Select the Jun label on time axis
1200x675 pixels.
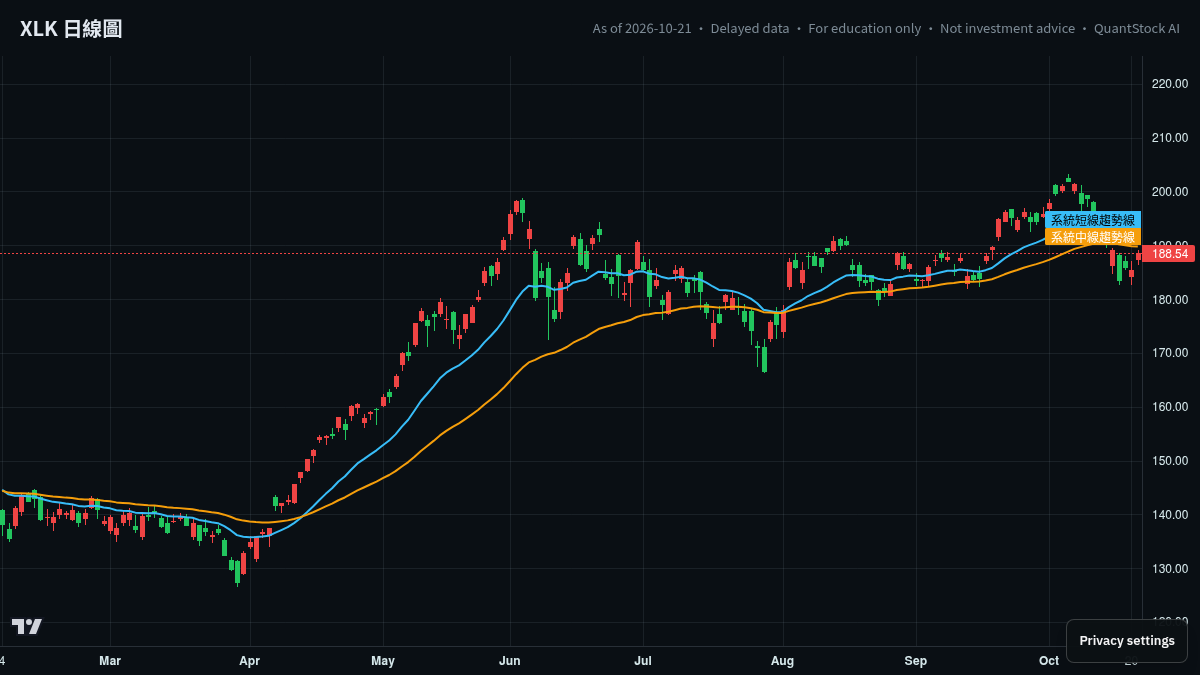pos(510,661)
